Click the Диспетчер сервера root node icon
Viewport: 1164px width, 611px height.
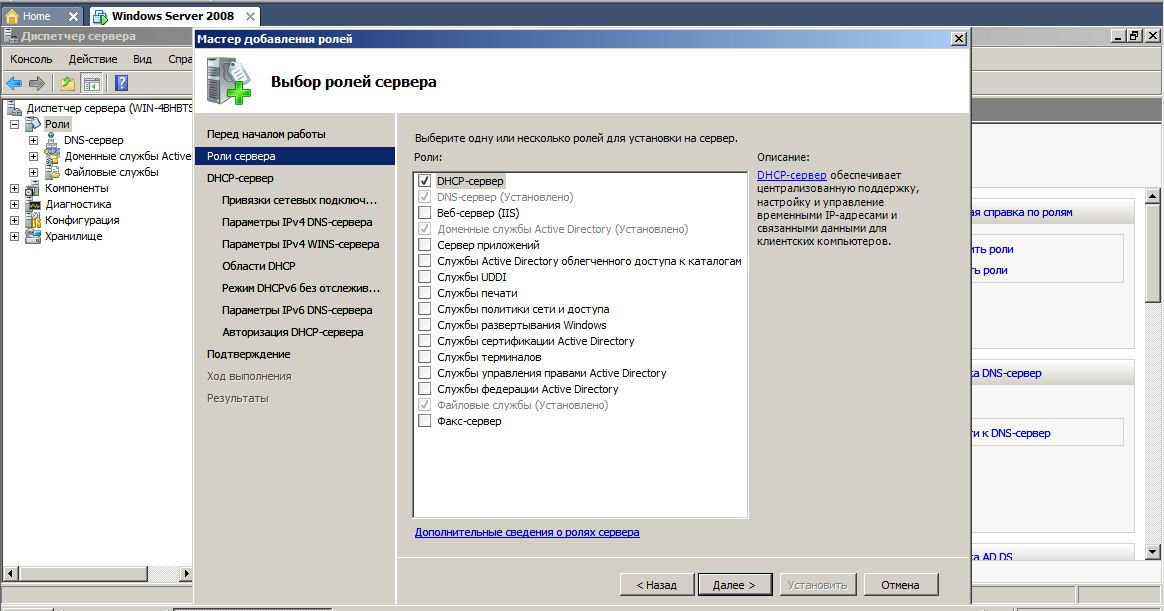14,108
